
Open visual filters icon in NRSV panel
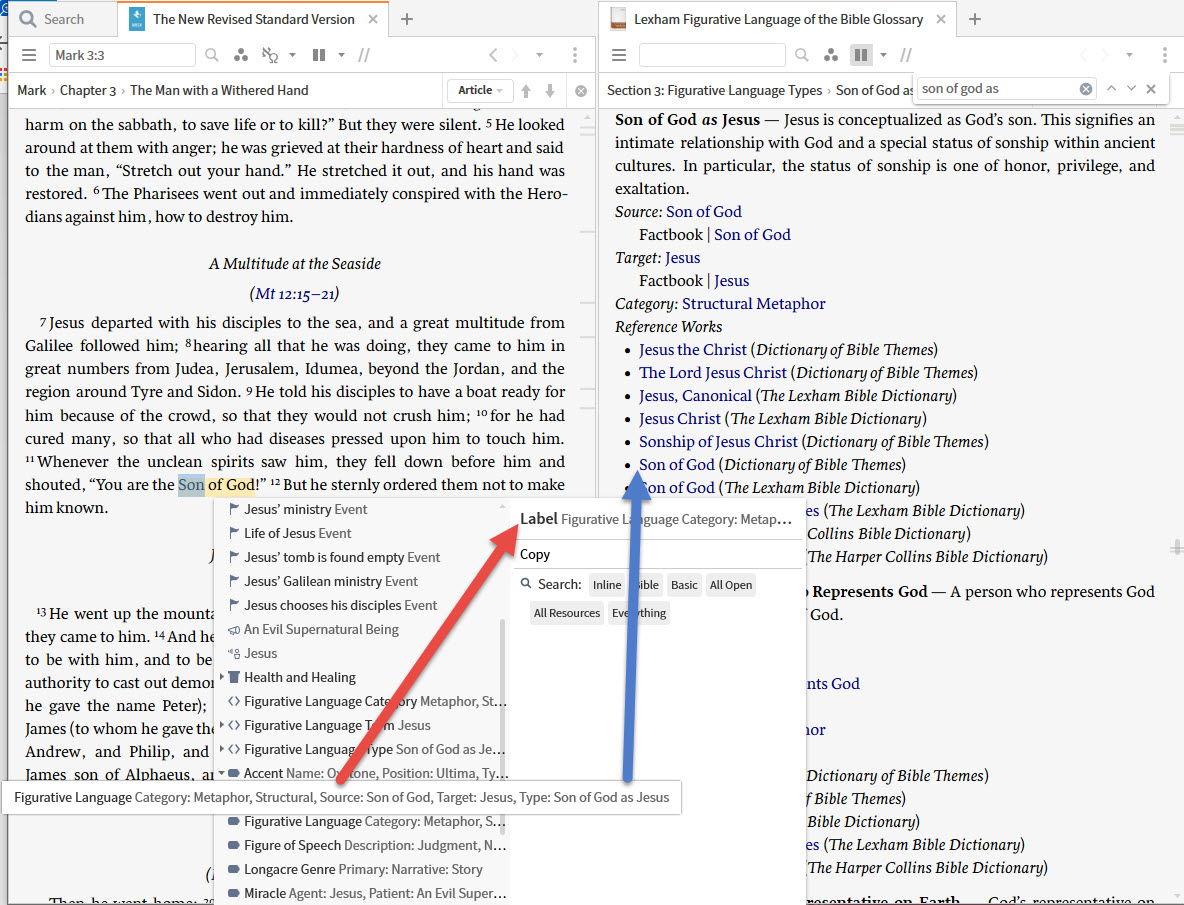241,55
